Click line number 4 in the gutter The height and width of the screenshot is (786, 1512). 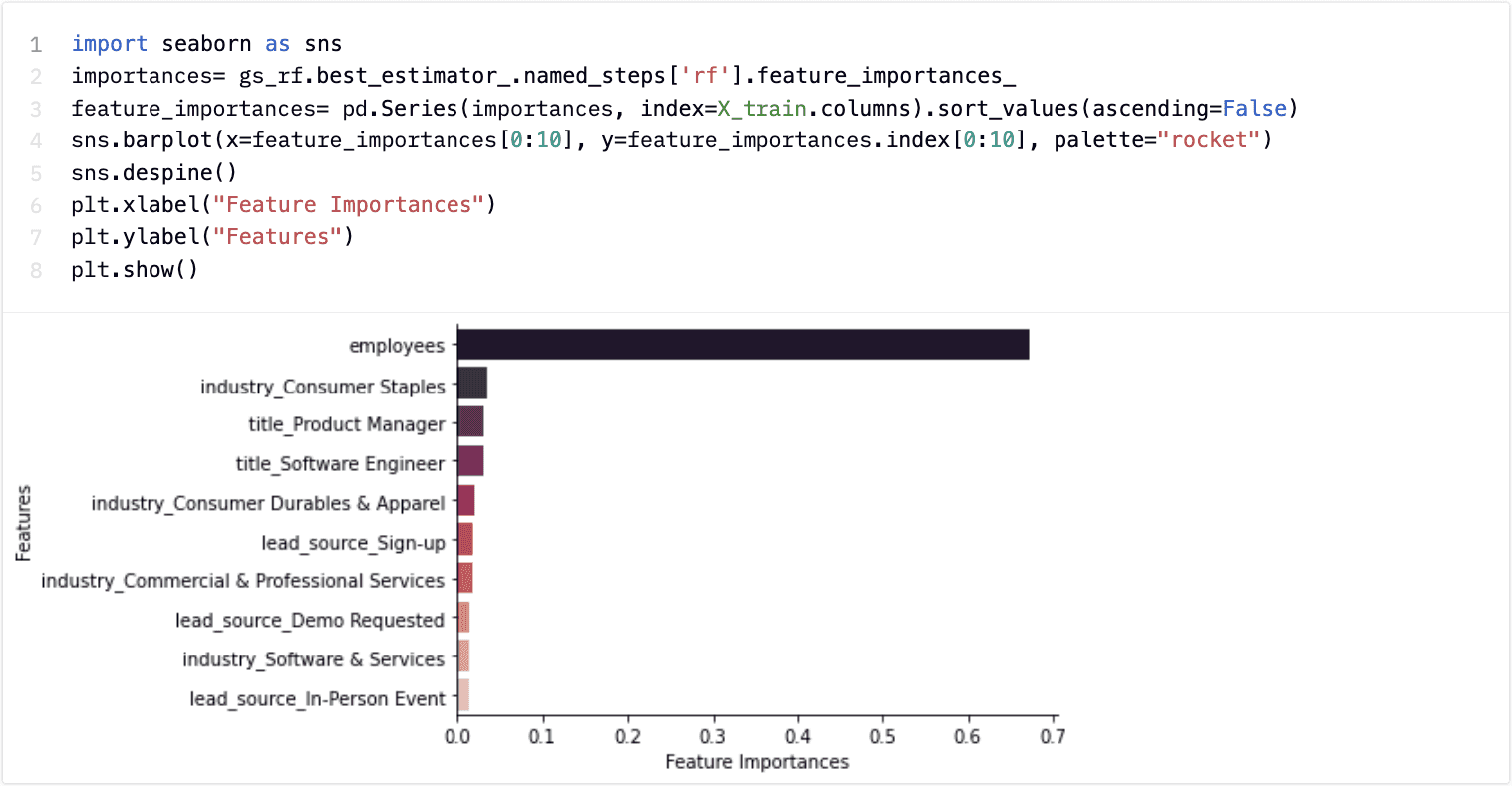pyautogui.click(x=36, y=140)
